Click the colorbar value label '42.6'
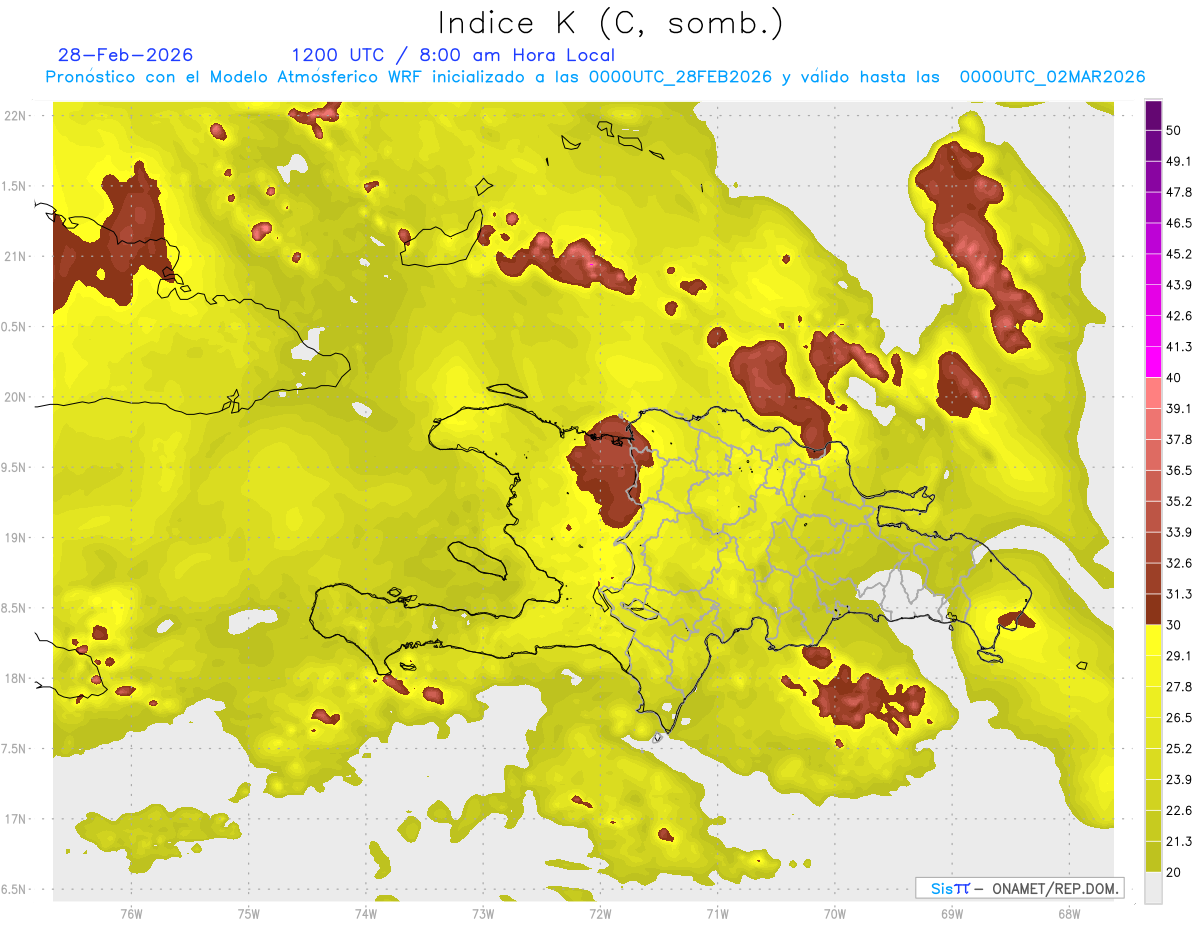The width and height of the screenshot is (1200, 927). click(1179, 315)
